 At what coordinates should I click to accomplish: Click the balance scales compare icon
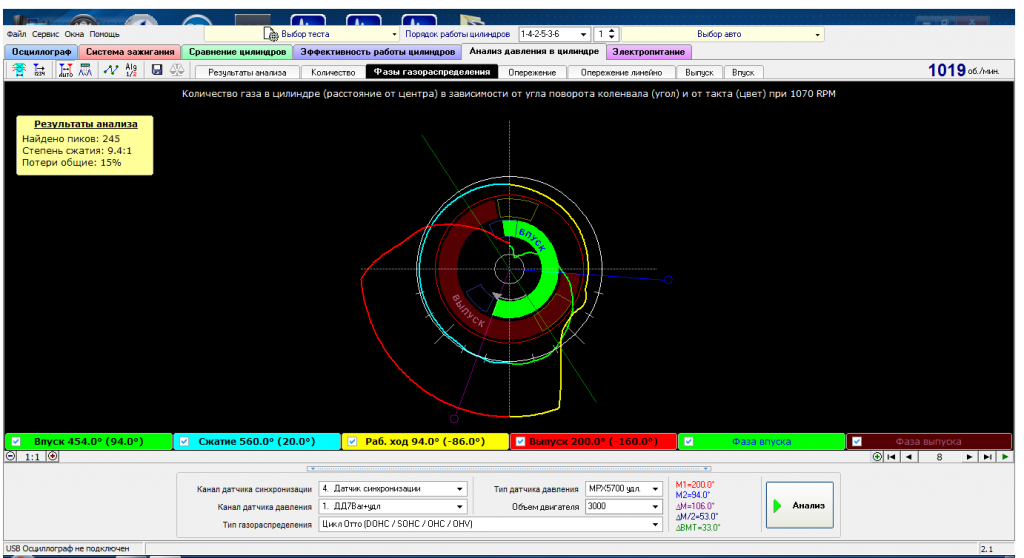[x=177, y=70]
